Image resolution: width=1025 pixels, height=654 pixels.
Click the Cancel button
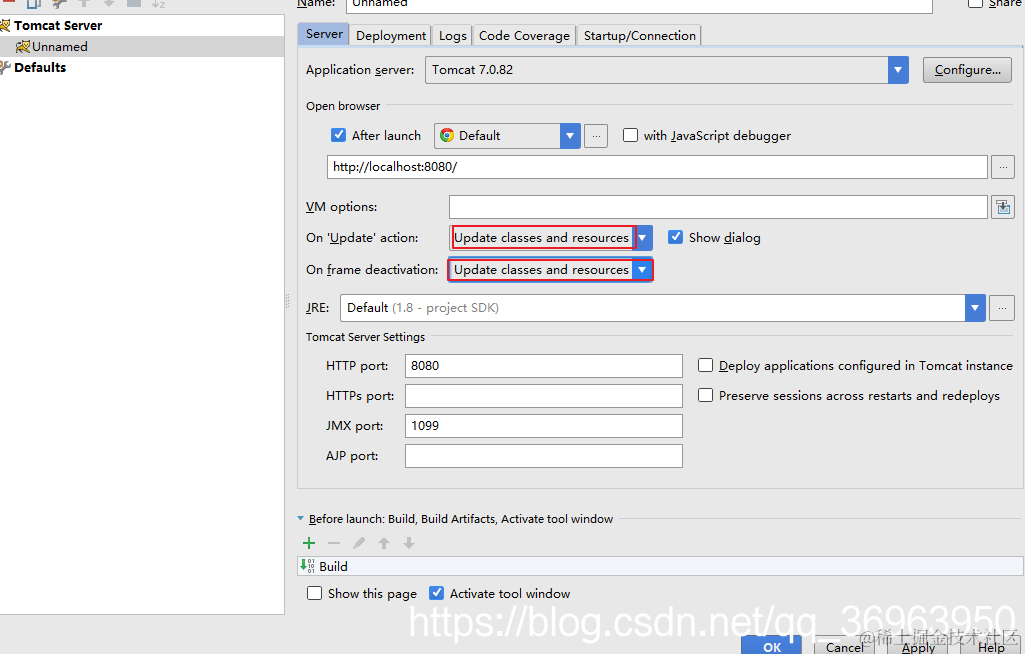pyautogui.click(x=845, y=646)
